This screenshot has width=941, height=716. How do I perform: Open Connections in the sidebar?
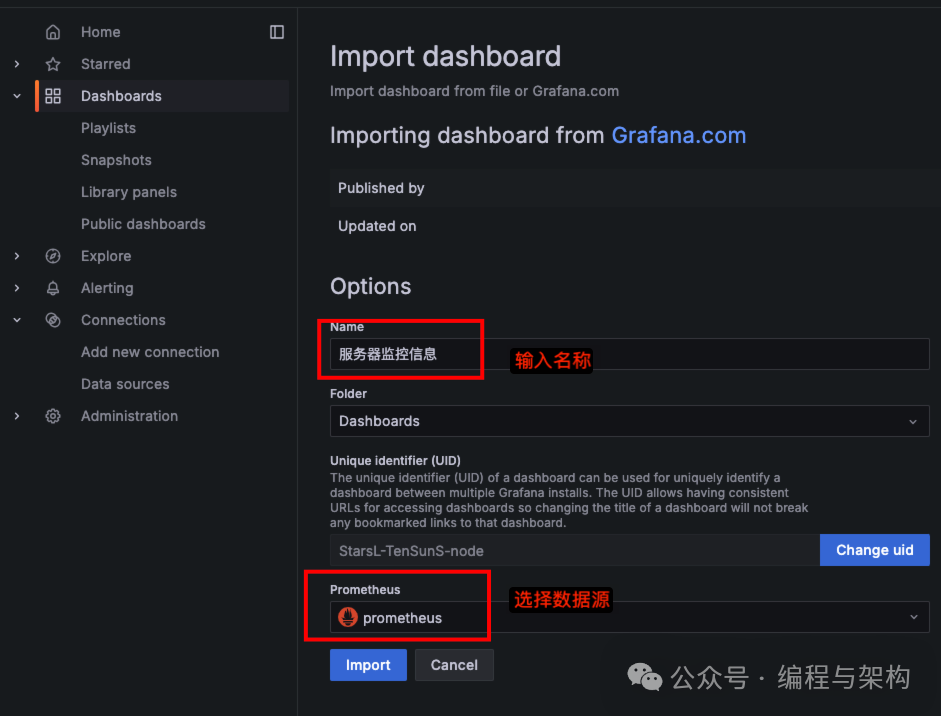tap(123, 320)
